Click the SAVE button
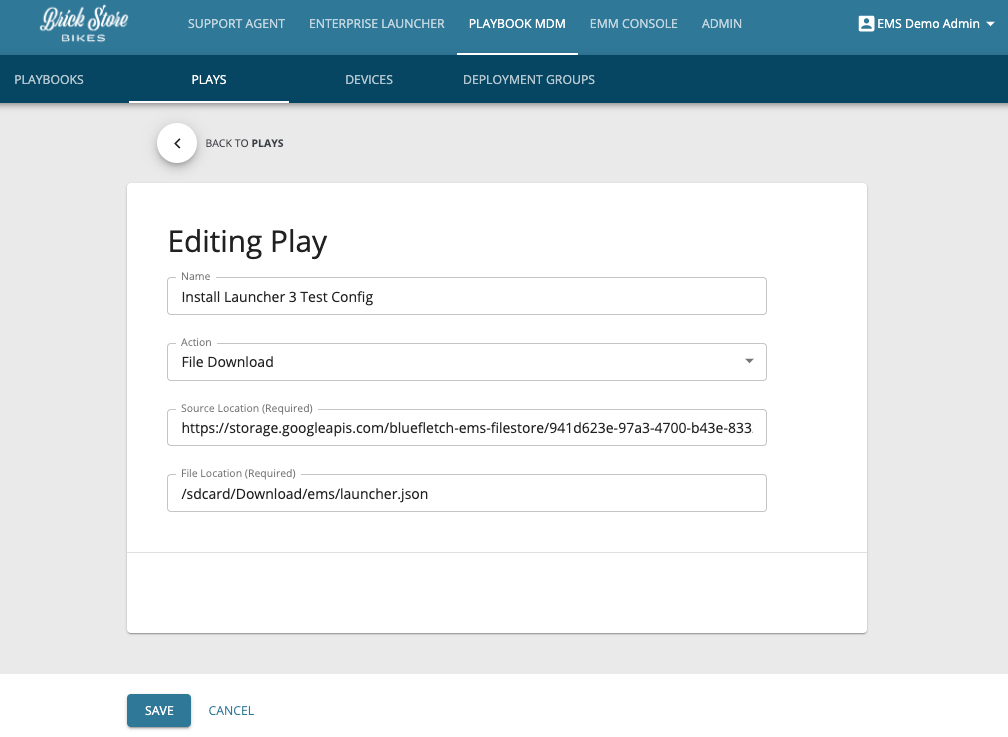 (158, 710)
